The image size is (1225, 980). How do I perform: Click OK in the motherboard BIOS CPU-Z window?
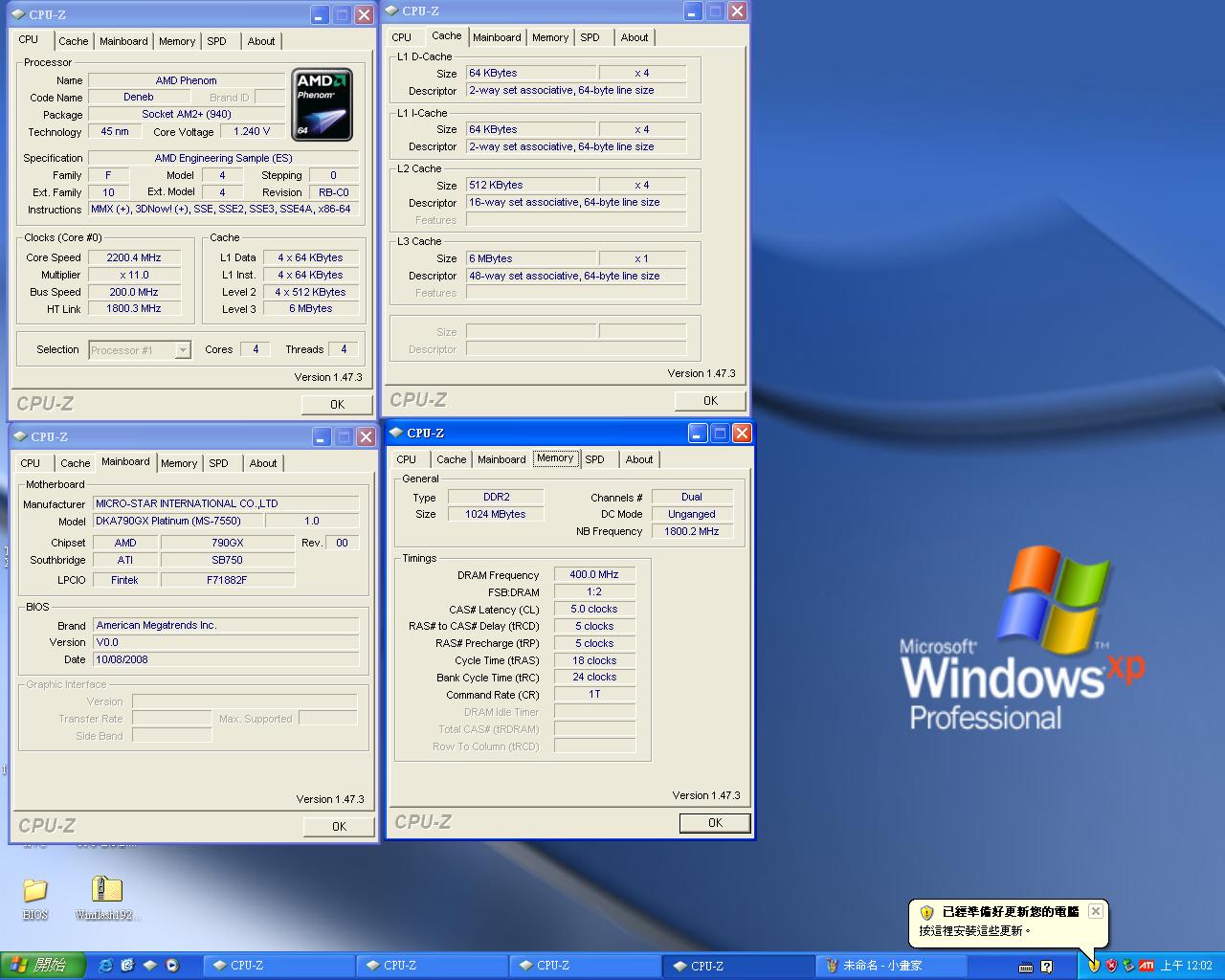[x=339, y=826]
